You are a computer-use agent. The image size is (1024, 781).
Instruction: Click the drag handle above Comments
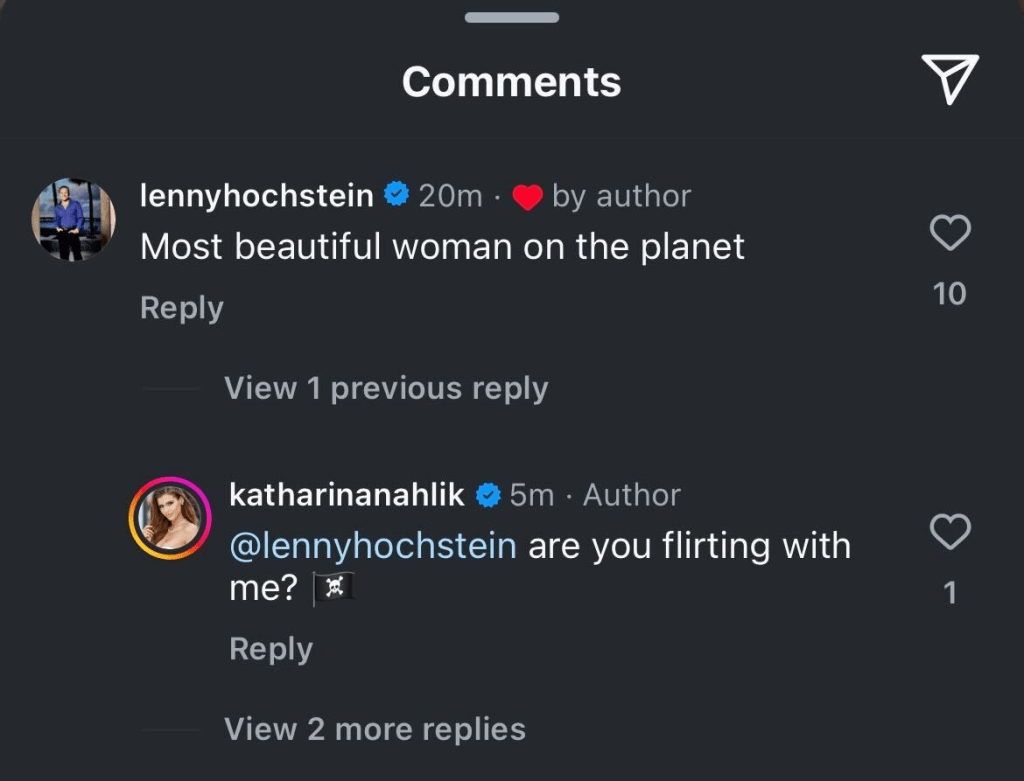click(x=512, y=17)
